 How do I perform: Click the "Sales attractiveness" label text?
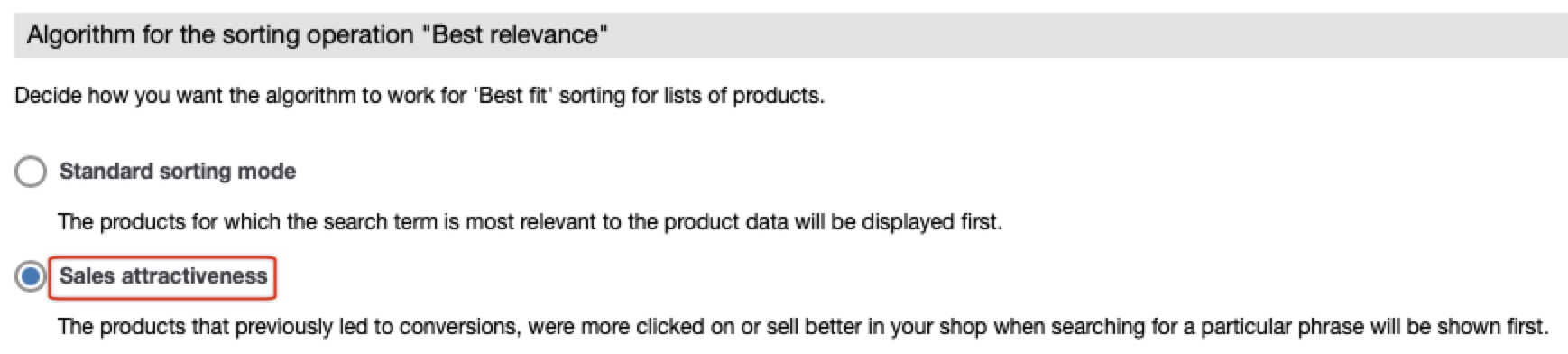tap(163, 276)
